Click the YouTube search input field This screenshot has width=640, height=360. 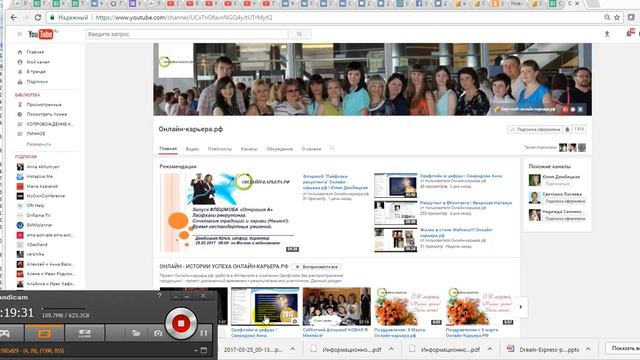click(187, 34)
